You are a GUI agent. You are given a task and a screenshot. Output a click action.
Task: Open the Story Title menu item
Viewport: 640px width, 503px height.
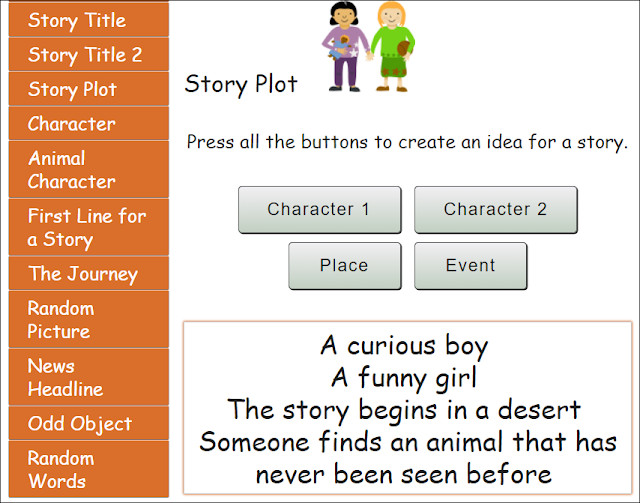[89, 20]
